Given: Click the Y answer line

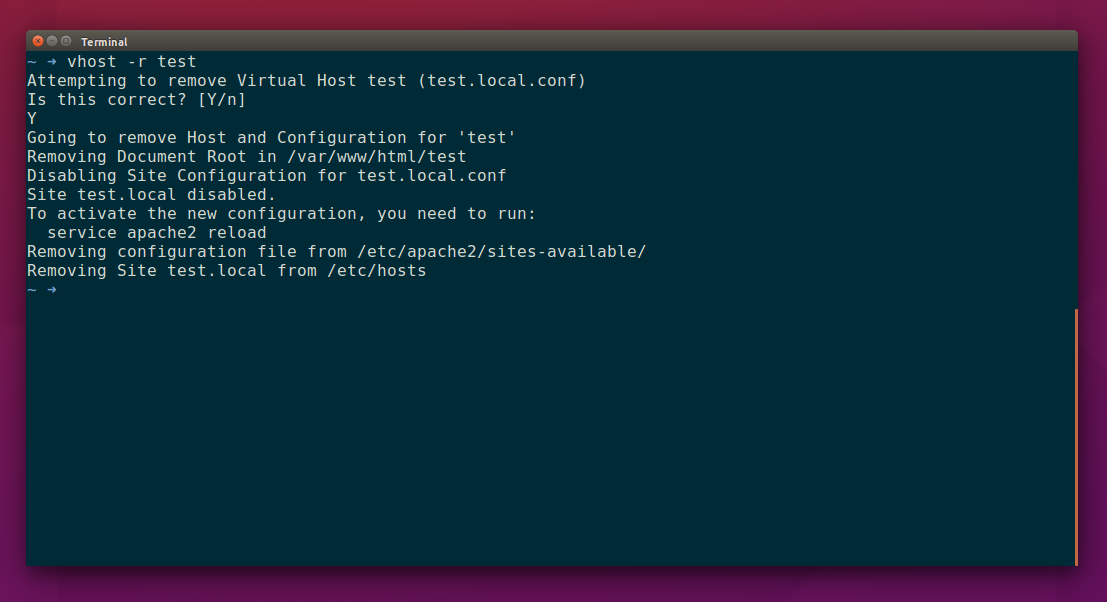Looking at the screenshot, I should [30, 118].
